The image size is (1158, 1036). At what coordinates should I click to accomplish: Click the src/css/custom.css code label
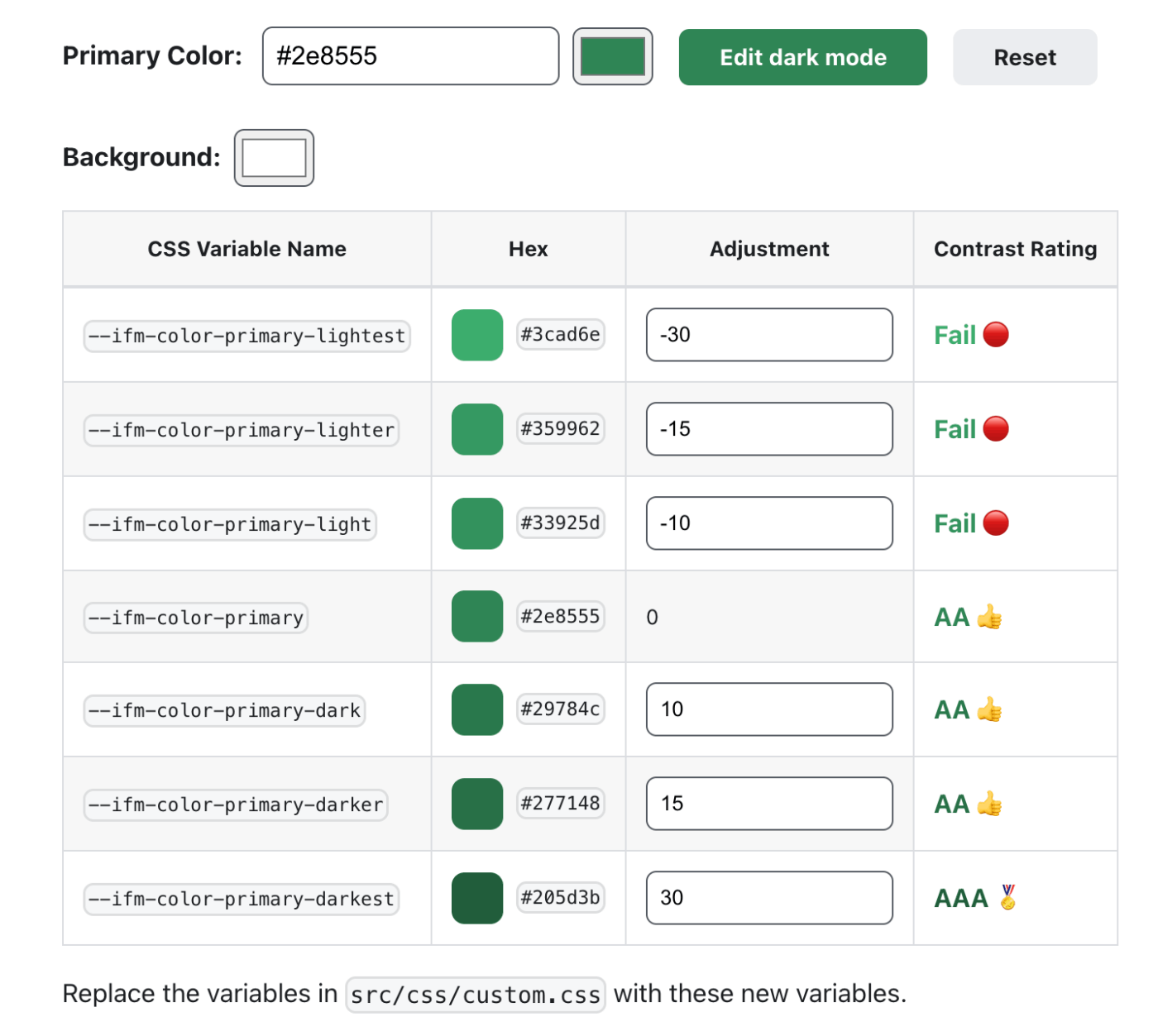[476, 995]
